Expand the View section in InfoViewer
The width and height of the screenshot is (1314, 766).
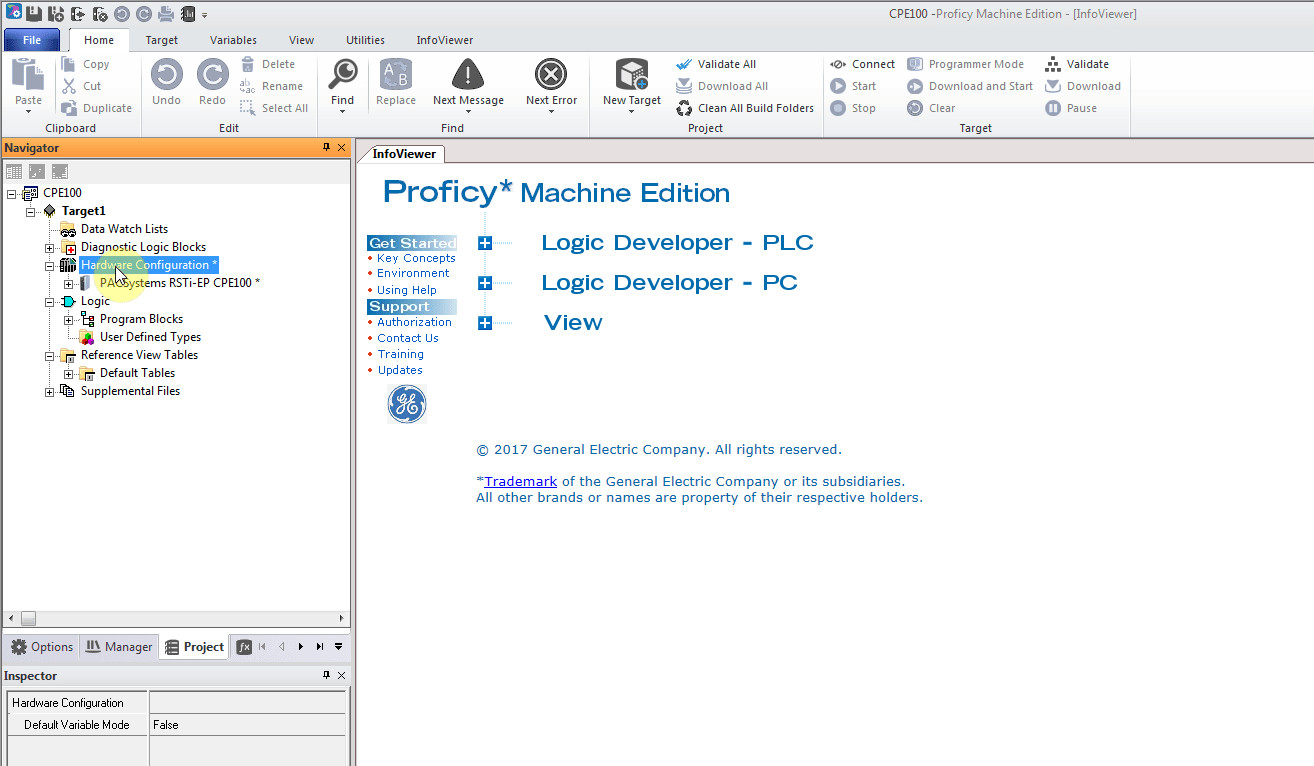485,323
